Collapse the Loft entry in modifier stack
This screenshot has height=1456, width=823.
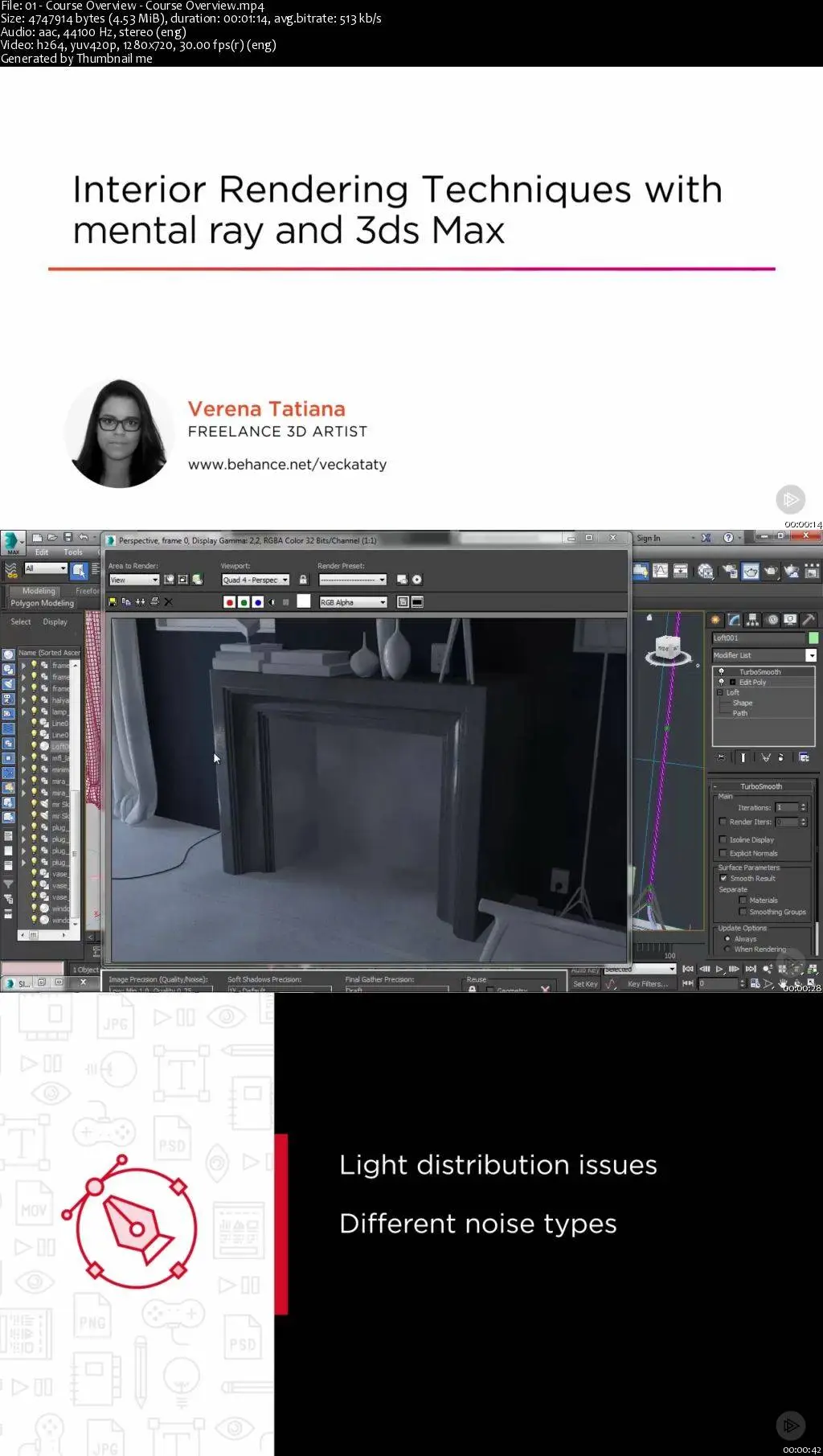pos(719,692)
